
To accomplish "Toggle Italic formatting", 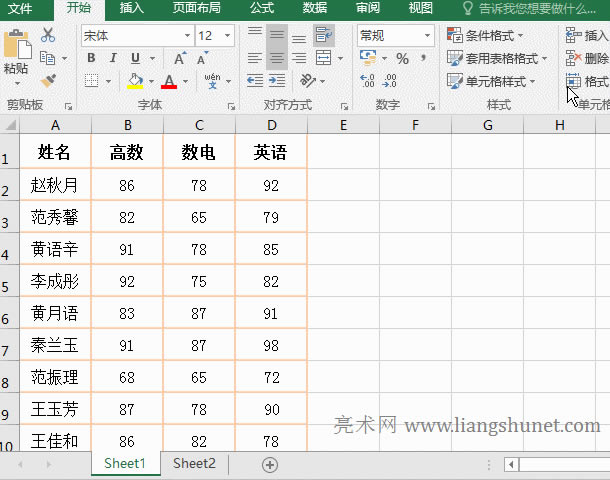I will [112, 59].
